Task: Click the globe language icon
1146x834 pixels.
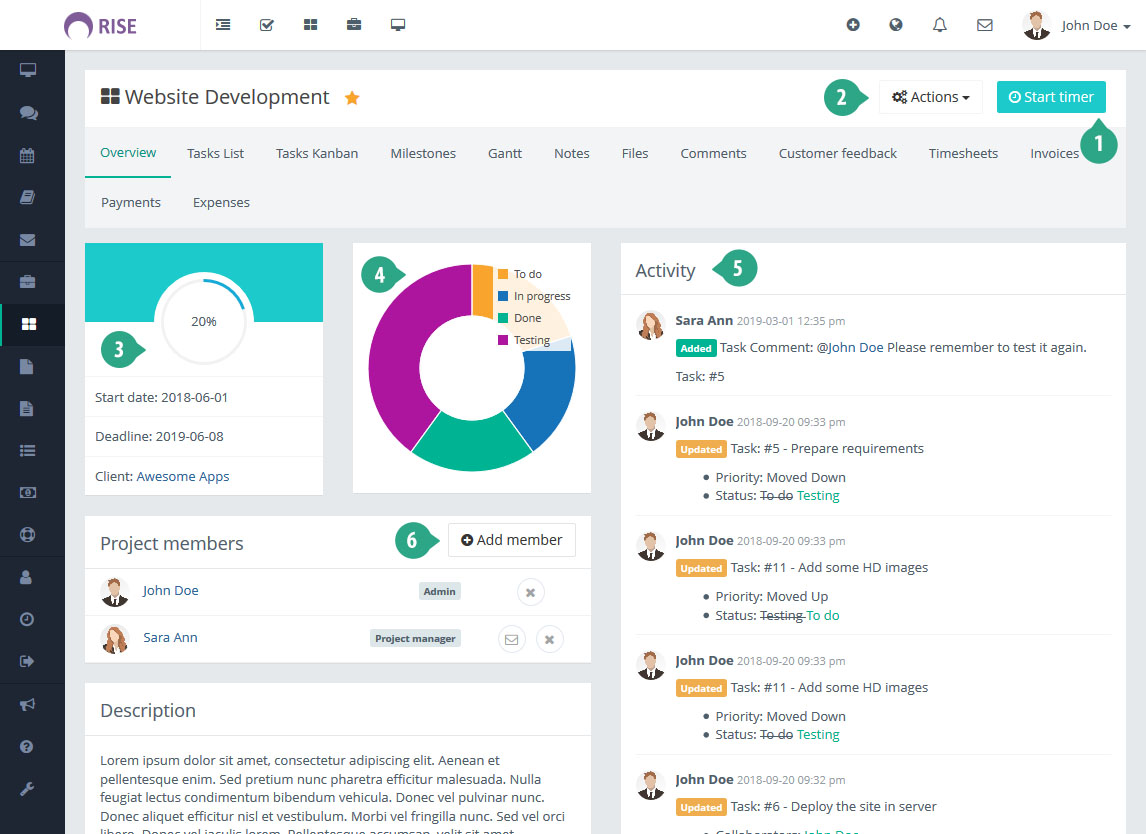Action: (x=896, y=25)
